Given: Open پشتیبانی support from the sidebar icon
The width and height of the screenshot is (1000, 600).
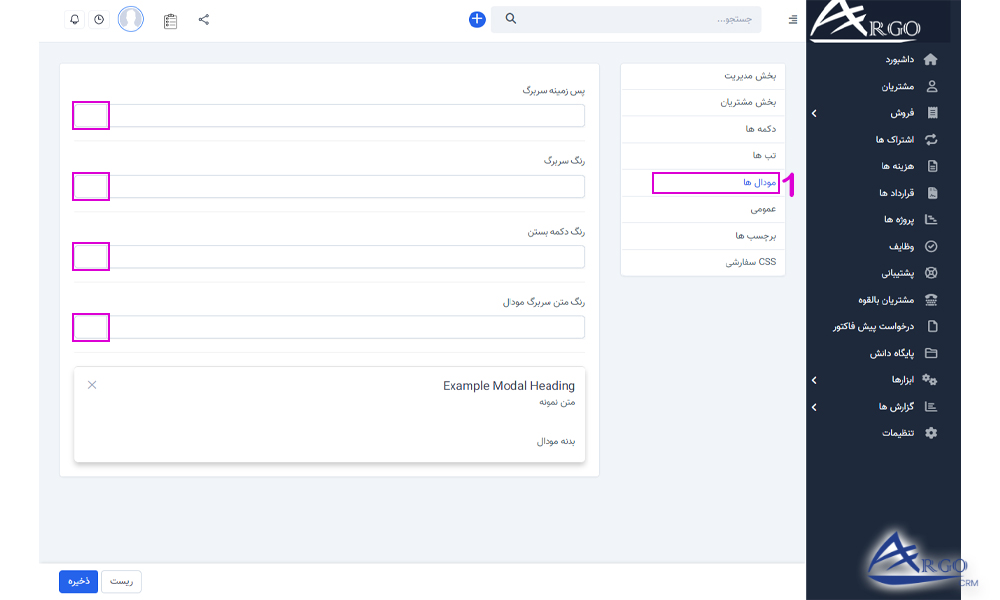Looking at the screenshot, I should click(x=931, y=273).
